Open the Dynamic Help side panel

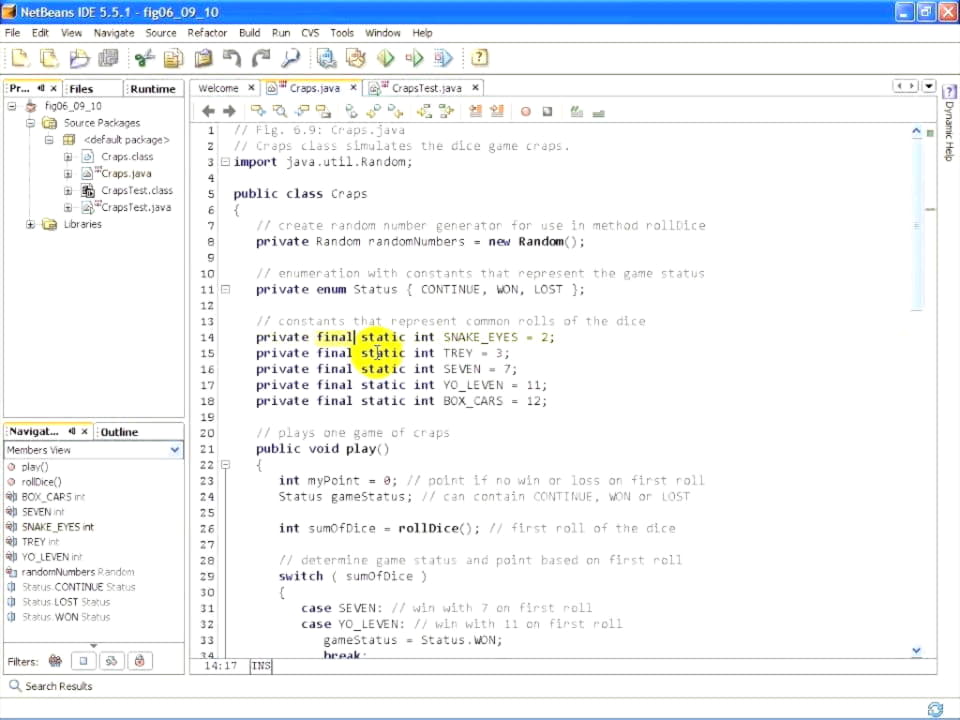pyautogui.click(x=949, y=124)
